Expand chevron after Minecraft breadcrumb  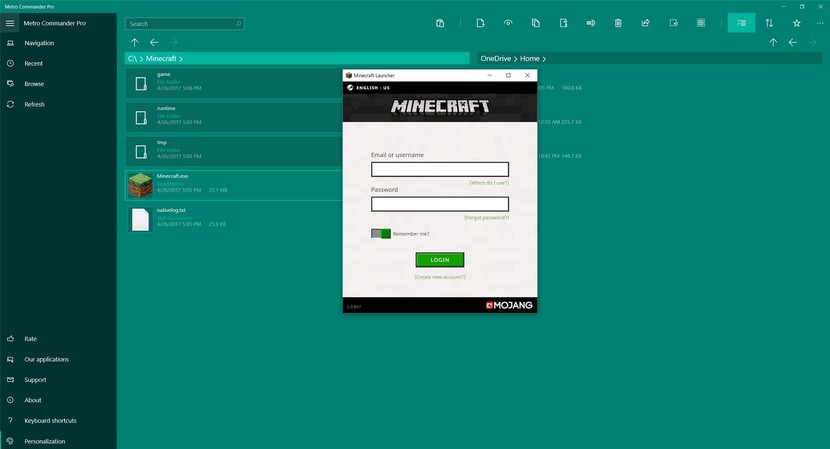(181, 59)
